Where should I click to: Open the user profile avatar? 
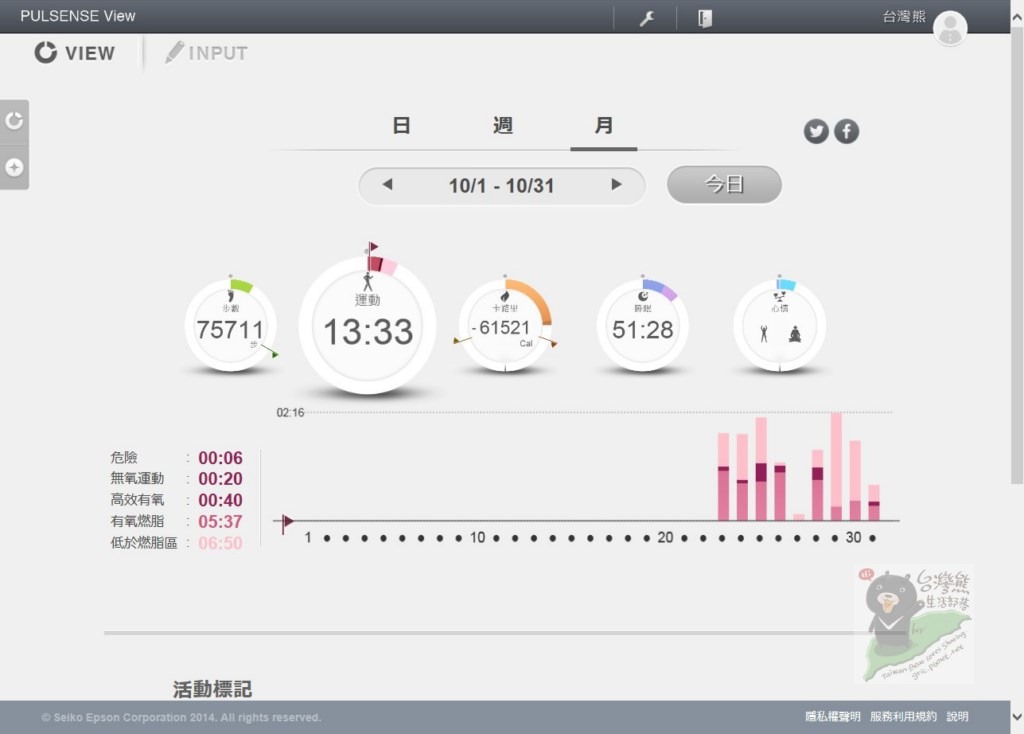950,28
